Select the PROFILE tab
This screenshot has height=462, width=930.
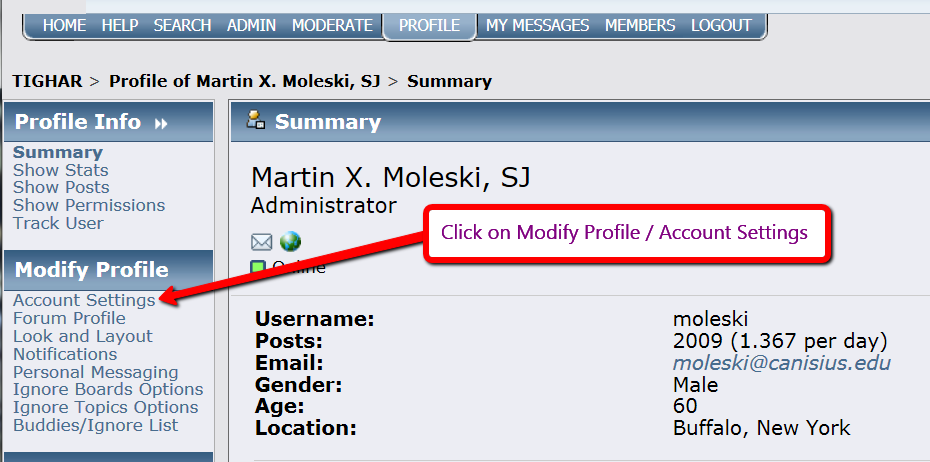click(x=430, y=25)
